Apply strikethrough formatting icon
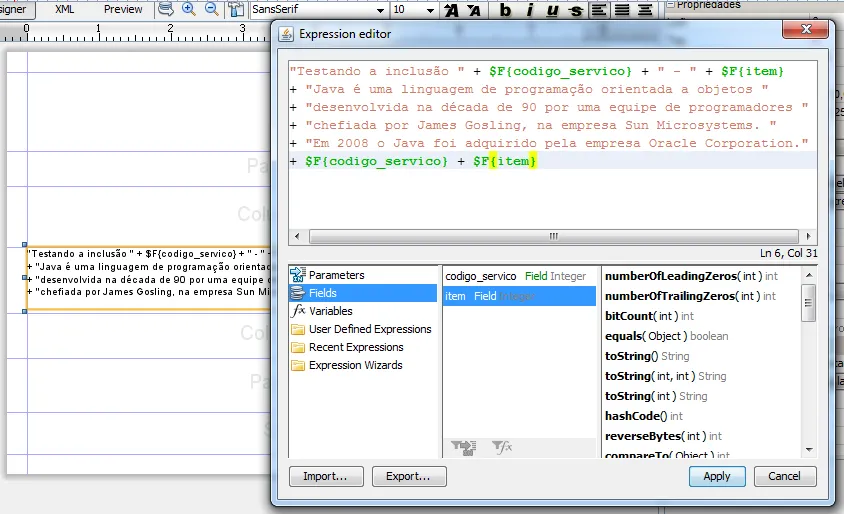 (576, 10)
